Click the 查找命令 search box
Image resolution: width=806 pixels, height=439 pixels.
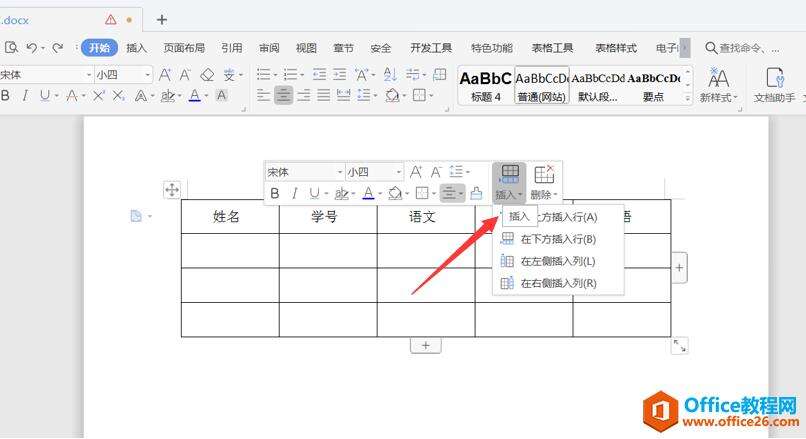742,48
